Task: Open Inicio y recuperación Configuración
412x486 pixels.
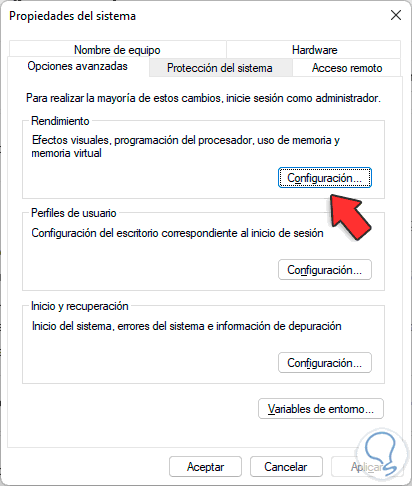Action: pyautogui.click(x=325, y=363)
